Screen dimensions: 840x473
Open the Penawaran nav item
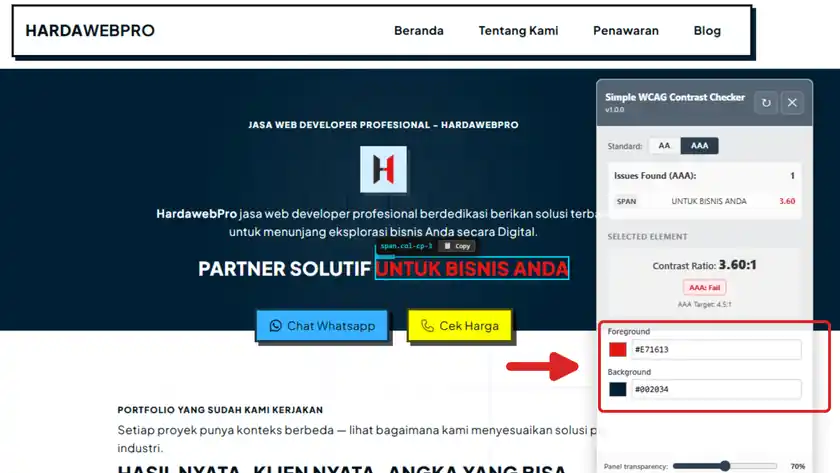point(626,31)
